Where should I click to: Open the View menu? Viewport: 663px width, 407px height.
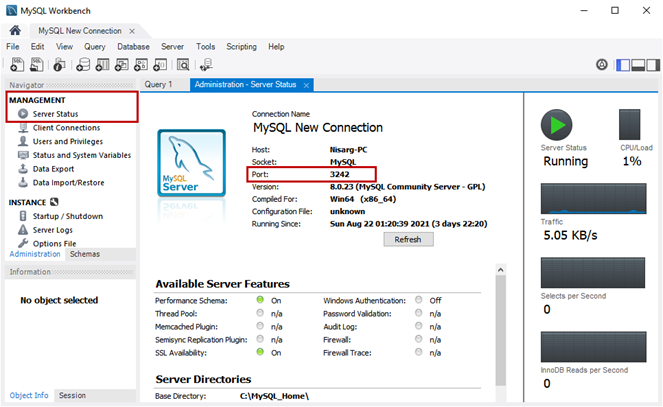(x=64, y=46)
